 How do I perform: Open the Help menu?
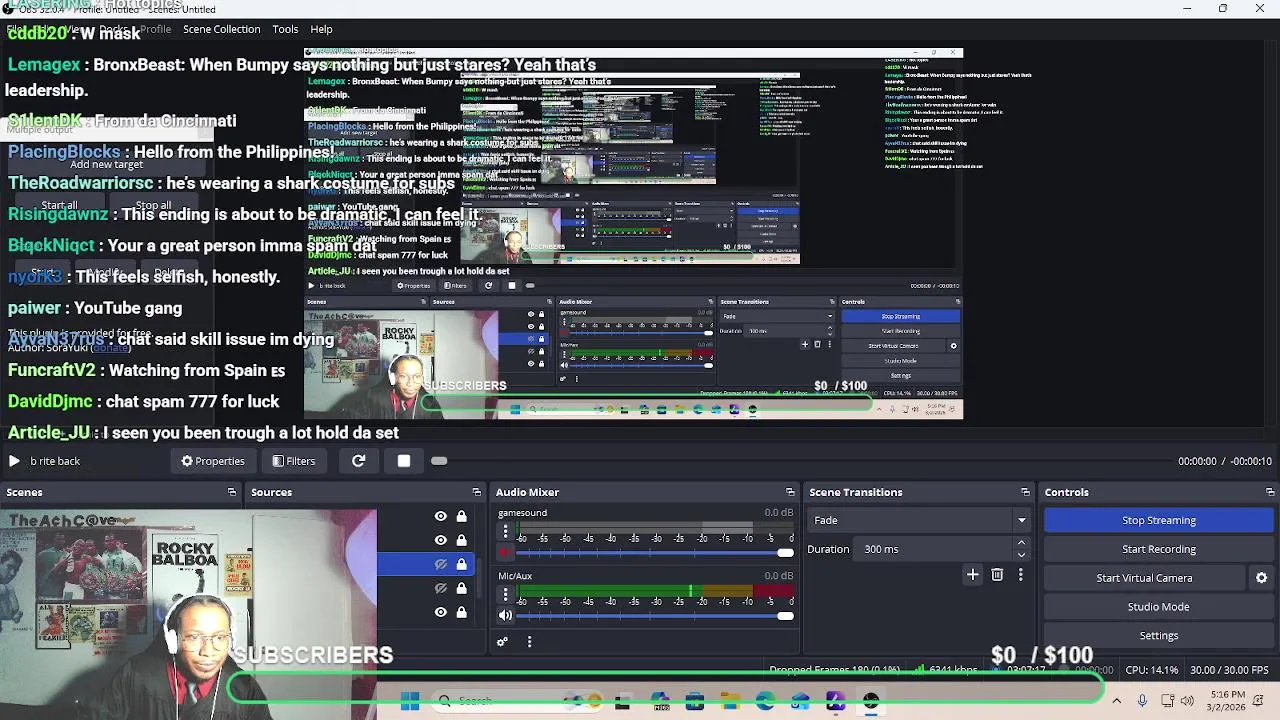click(321, 29)
